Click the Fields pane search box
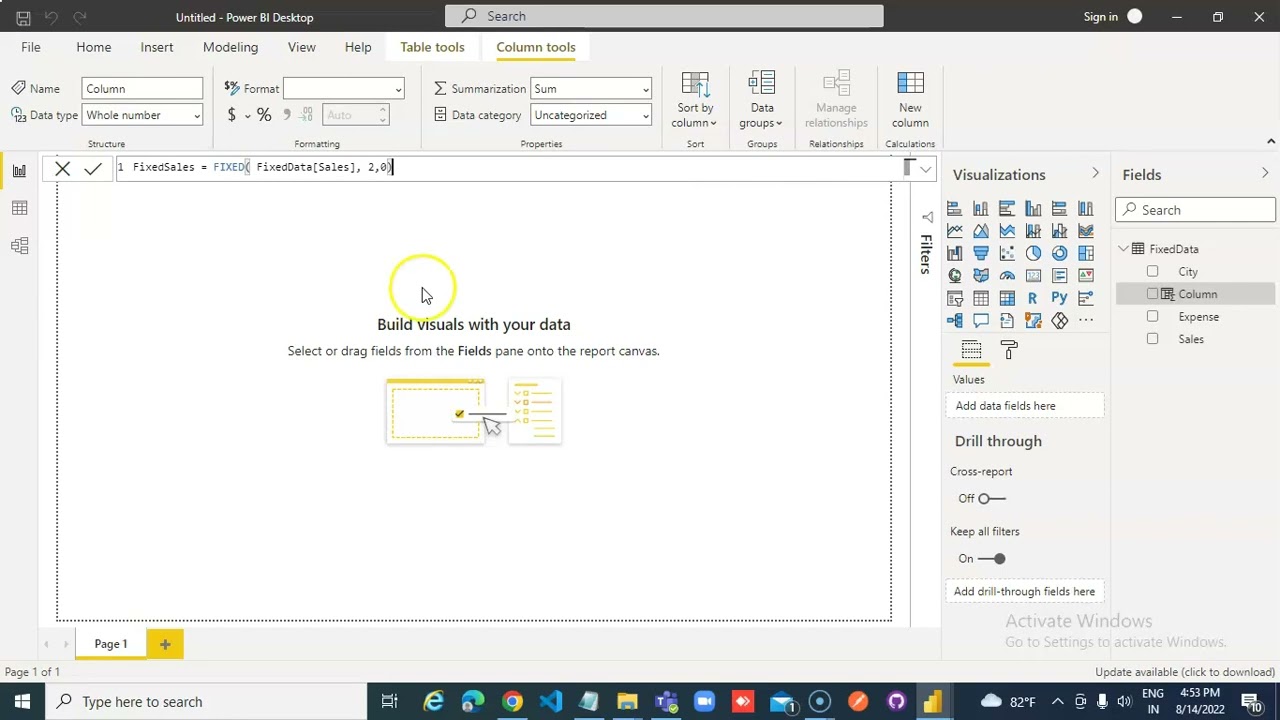 1196,210
